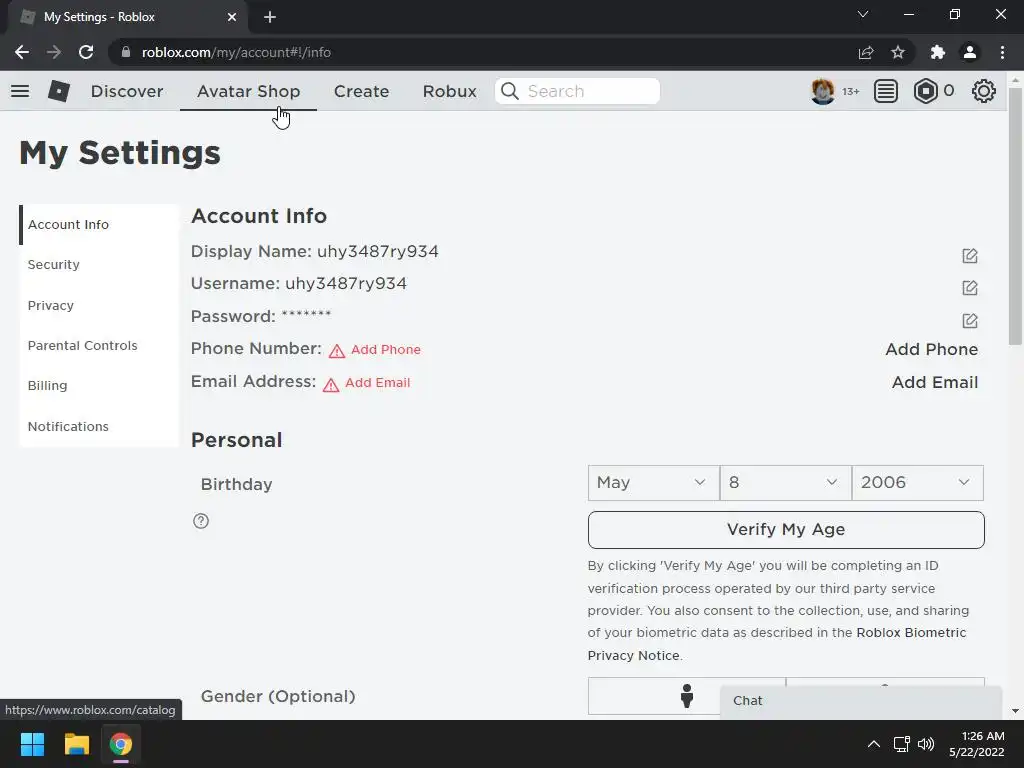Click the search magnifier icon

pyautogui.click(x=510, y=91)
